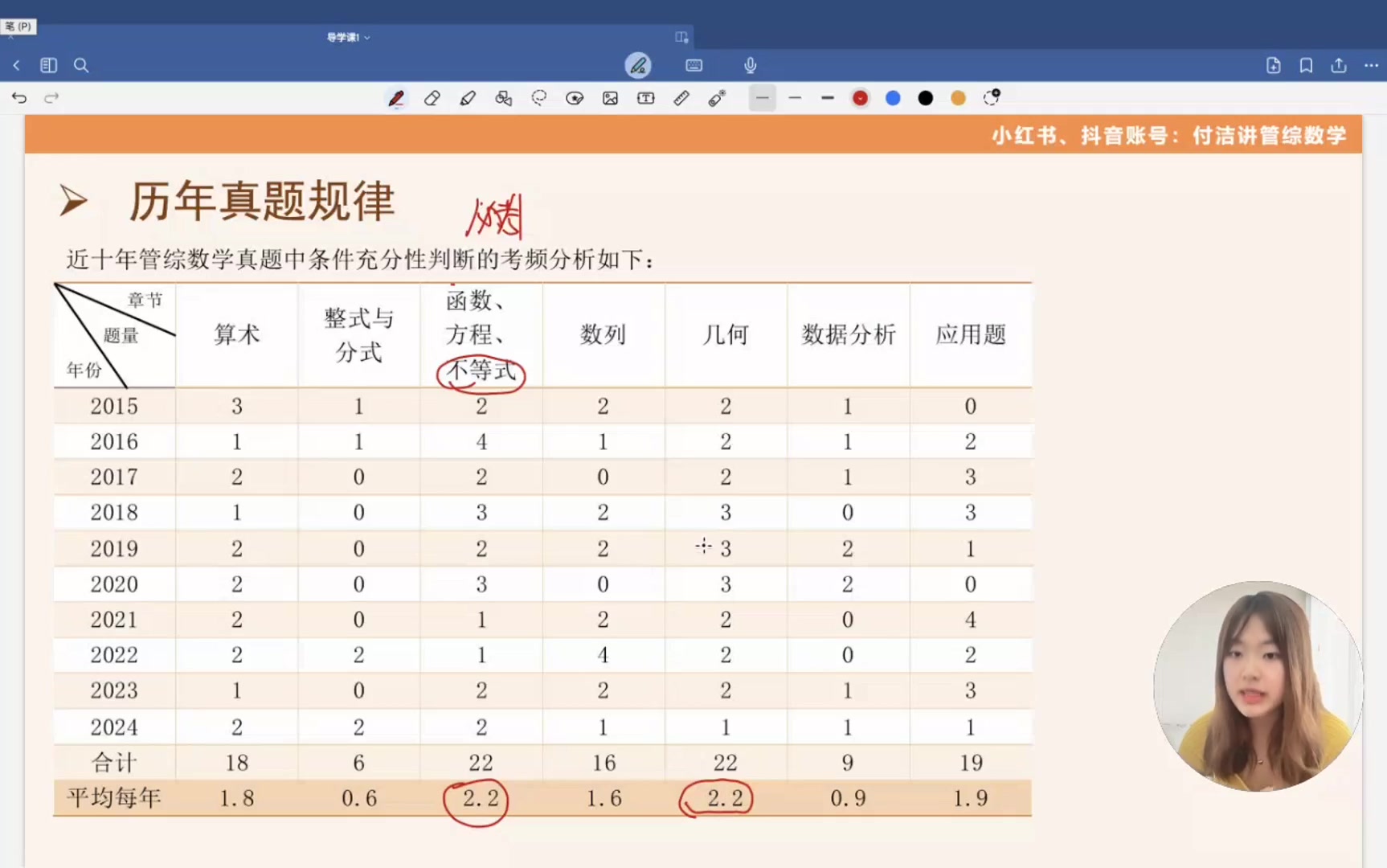Insert an image with photo tool

[x=611, y=98]
